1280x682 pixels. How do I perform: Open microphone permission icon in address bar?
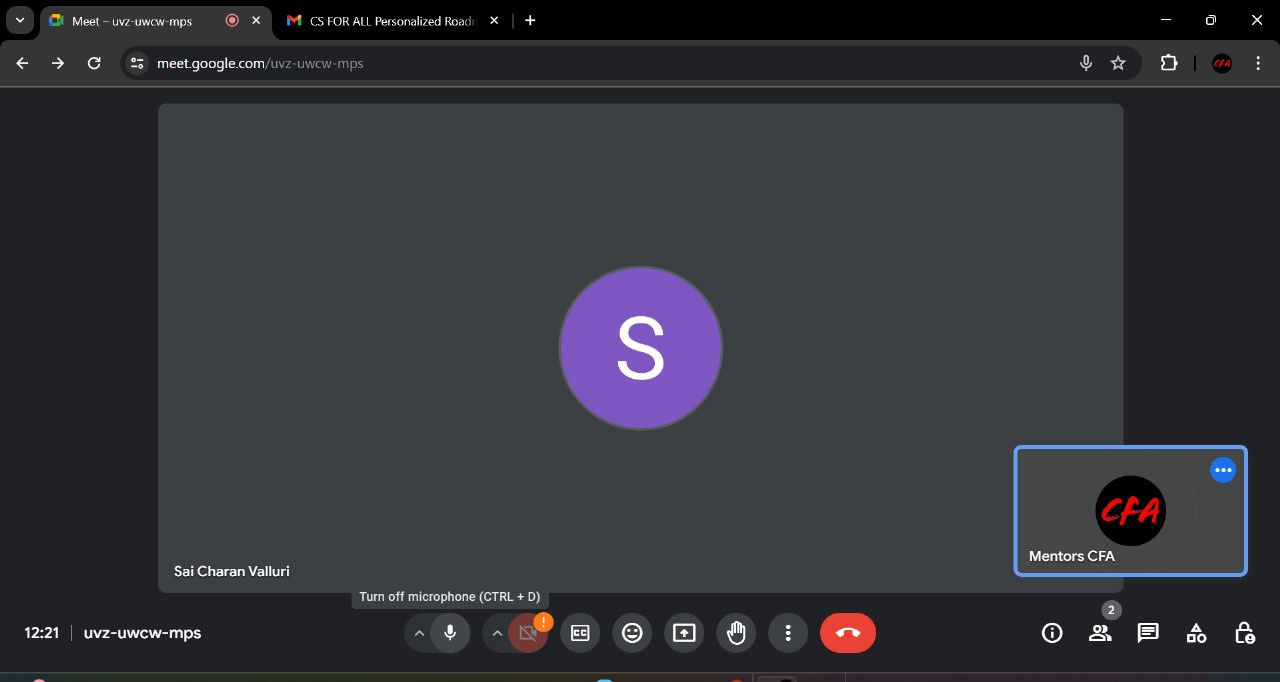1086,63
